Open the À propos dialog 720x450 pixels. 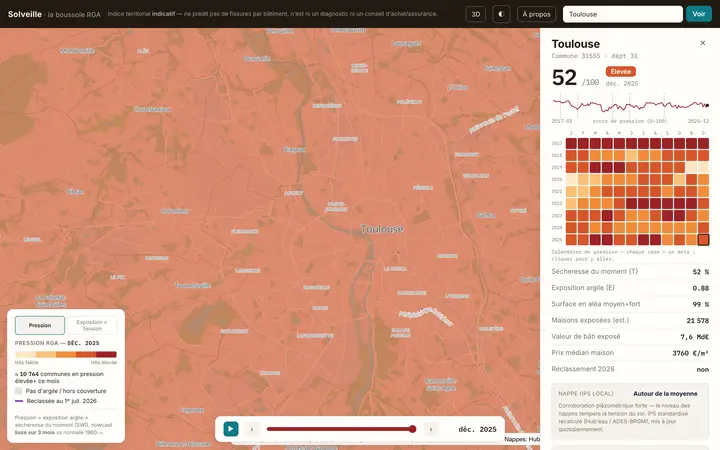pyautogui.click(x=536, y=14)
